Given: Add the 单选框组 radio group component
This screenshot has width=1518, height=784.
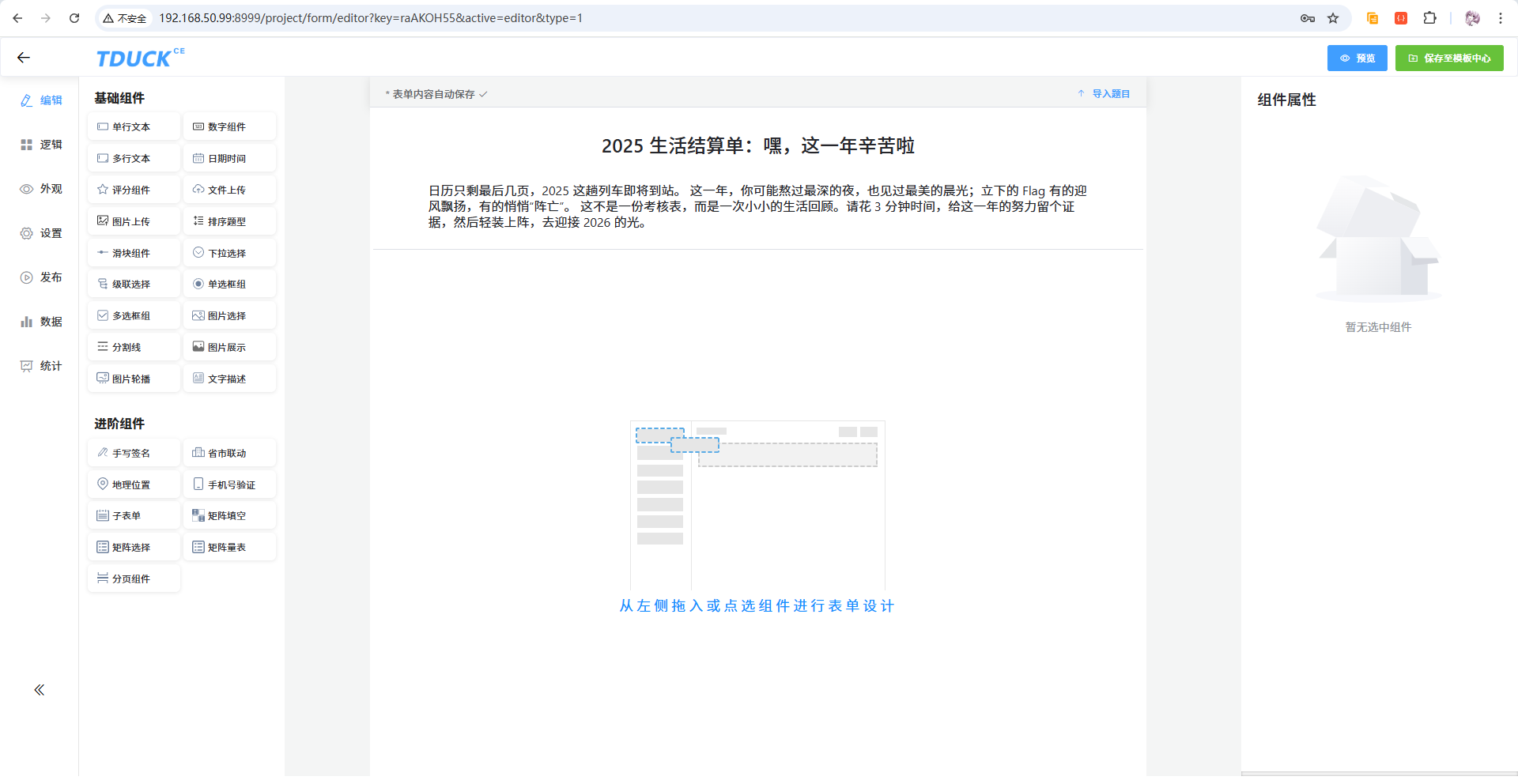Looking at the screenshot, I should click(x=228, y=284).
